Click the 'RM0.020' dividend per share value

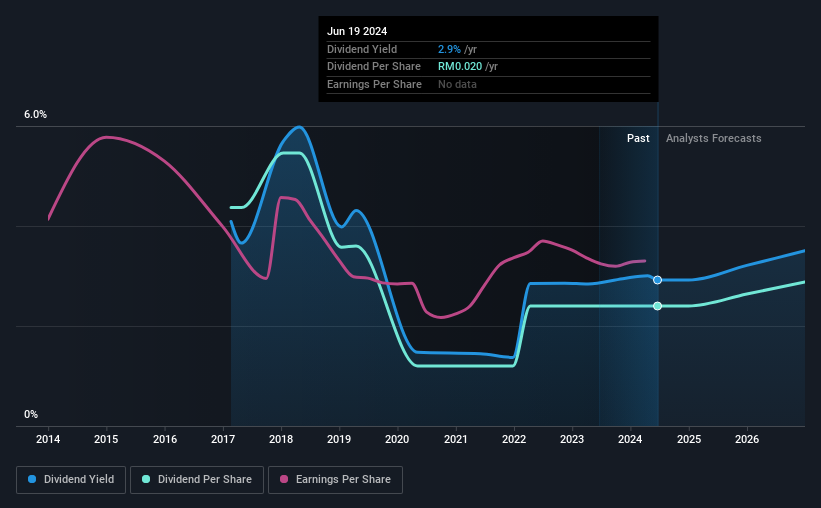coord(460,67)
